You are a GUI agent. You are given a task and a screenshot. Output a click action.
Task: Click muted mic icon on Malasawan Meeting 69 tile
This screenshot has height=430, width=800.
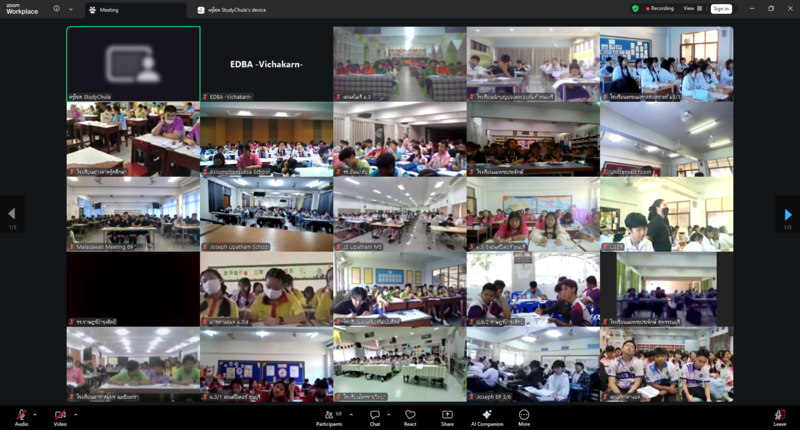[x=72, y=247]
